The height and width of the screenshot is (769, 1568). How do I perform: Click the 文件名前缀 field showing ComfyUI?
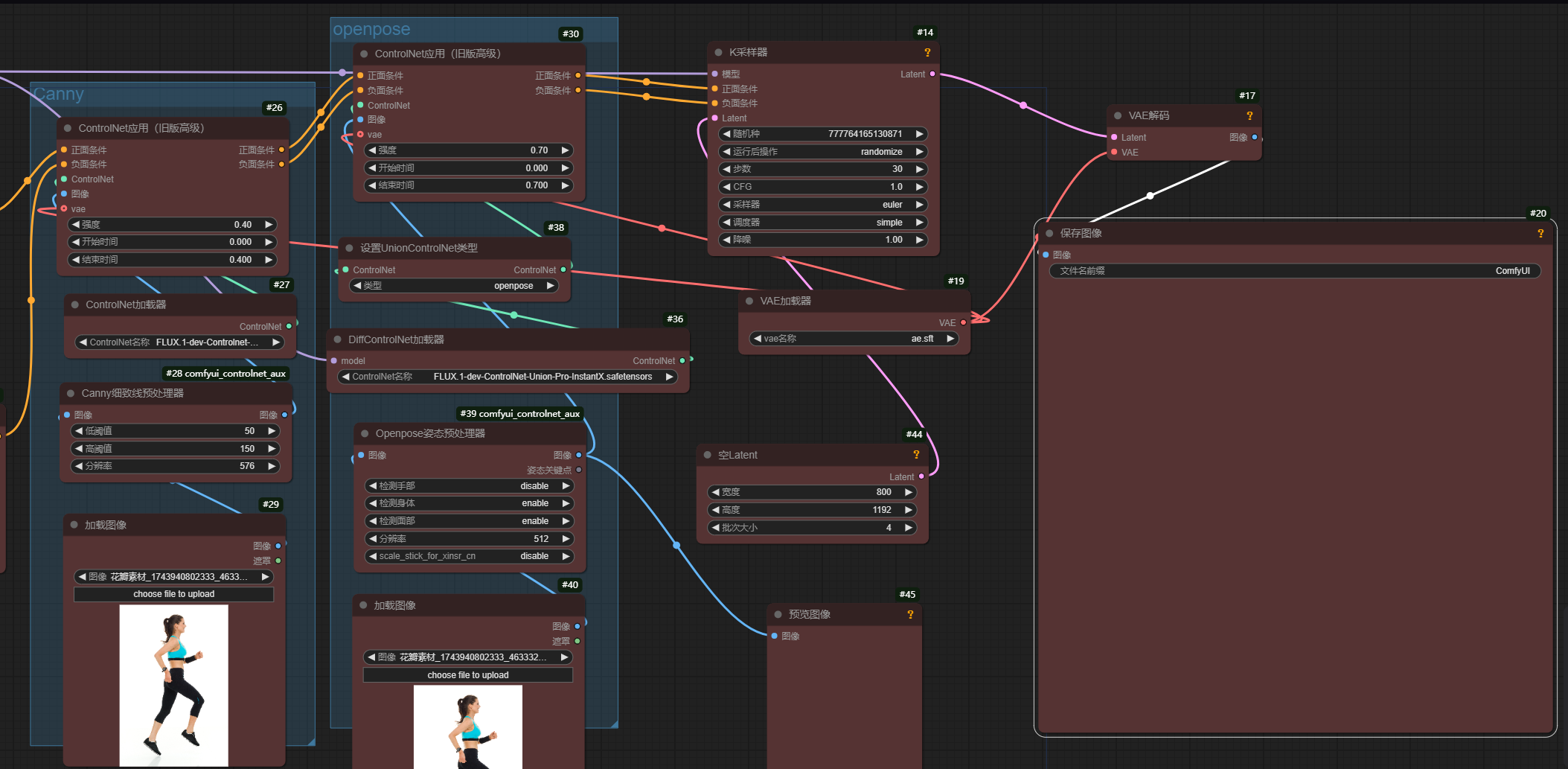[1295, 270]
